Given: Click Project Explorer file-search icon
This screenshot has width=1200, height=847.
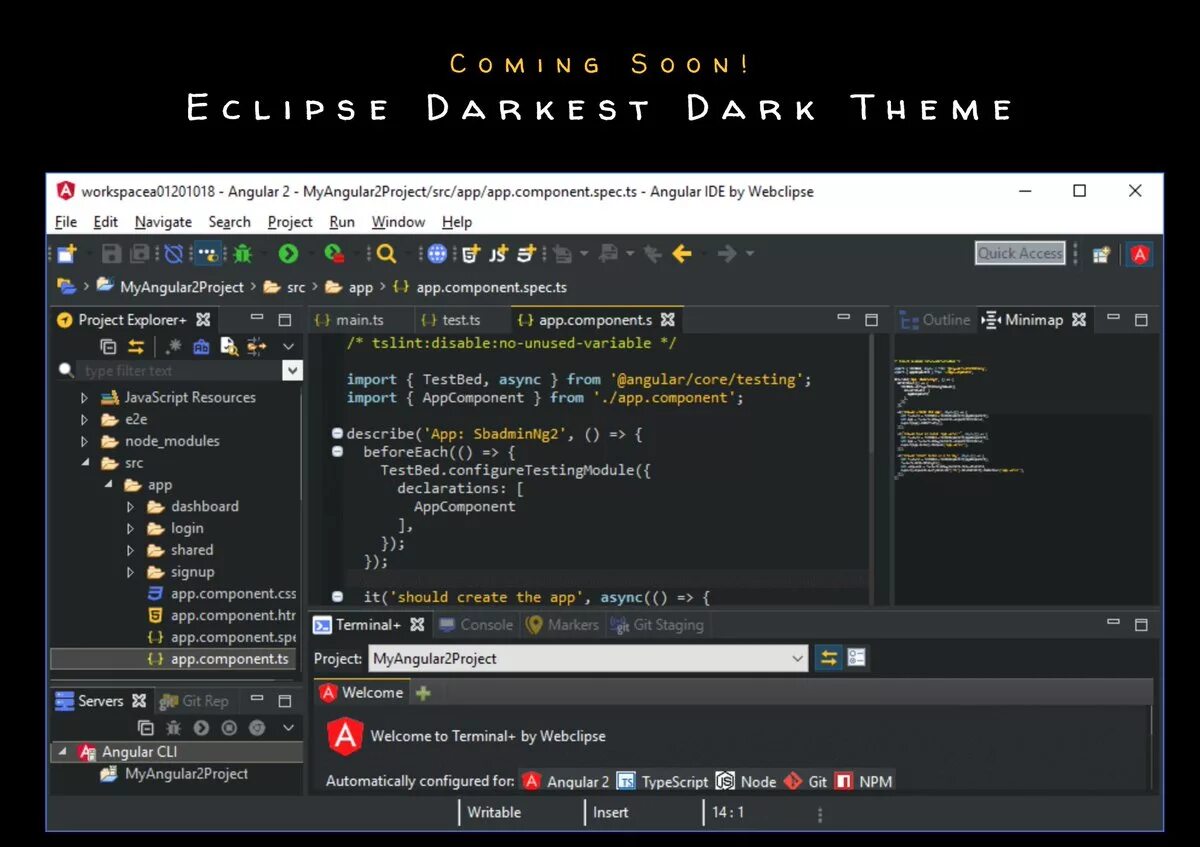Looking at the screenshot, I should (229, 347).
